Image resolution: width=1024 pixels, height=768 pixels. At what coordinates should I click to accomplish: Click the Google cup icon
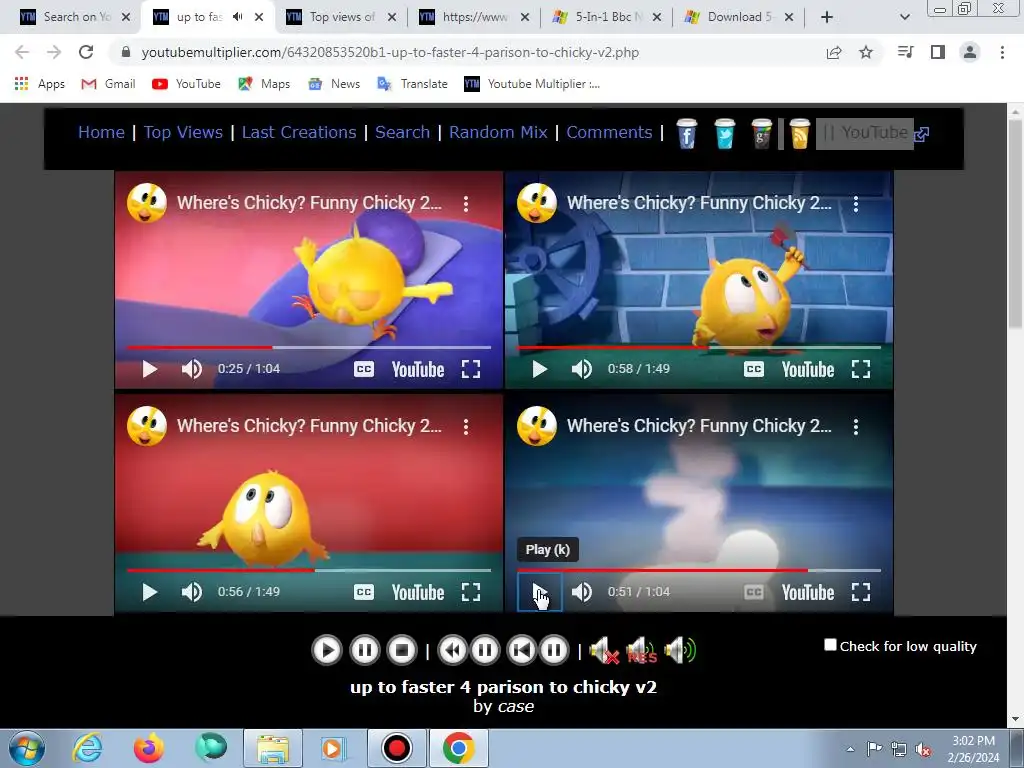[x=761, y=134]
